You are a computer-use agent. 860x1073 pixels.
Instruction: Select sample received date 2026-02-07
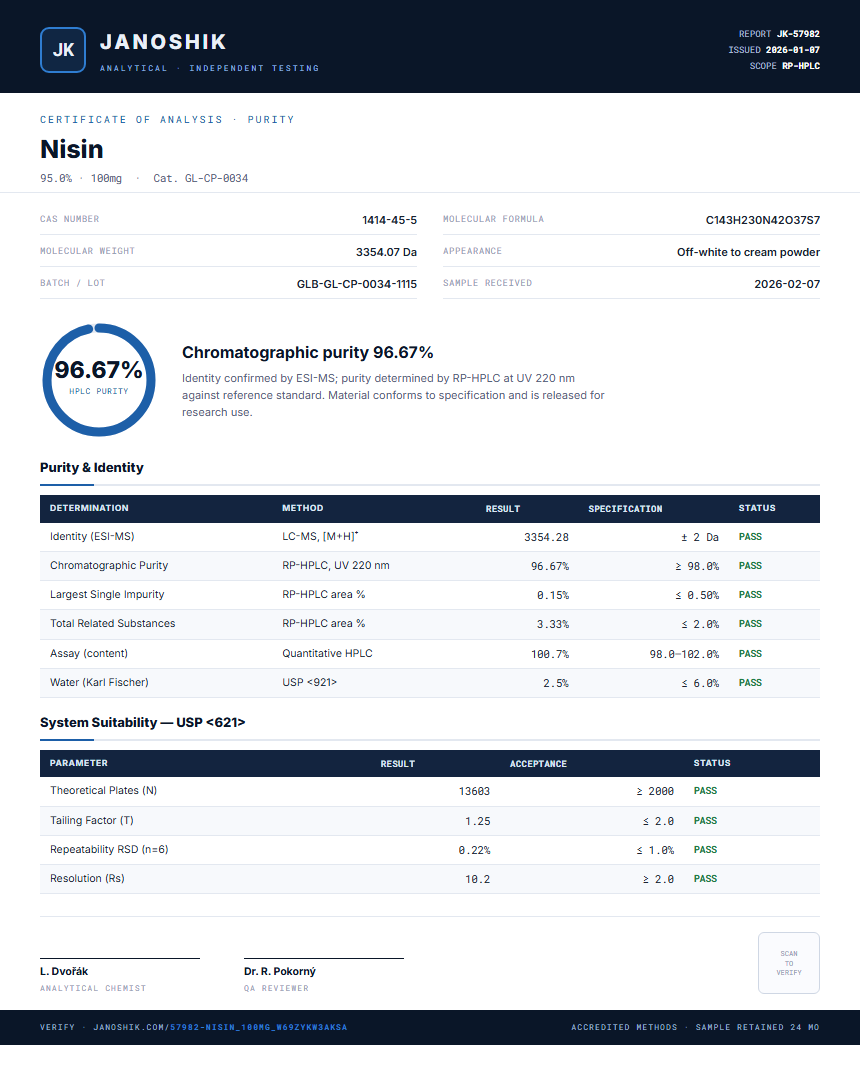click(x=787, y=284)
